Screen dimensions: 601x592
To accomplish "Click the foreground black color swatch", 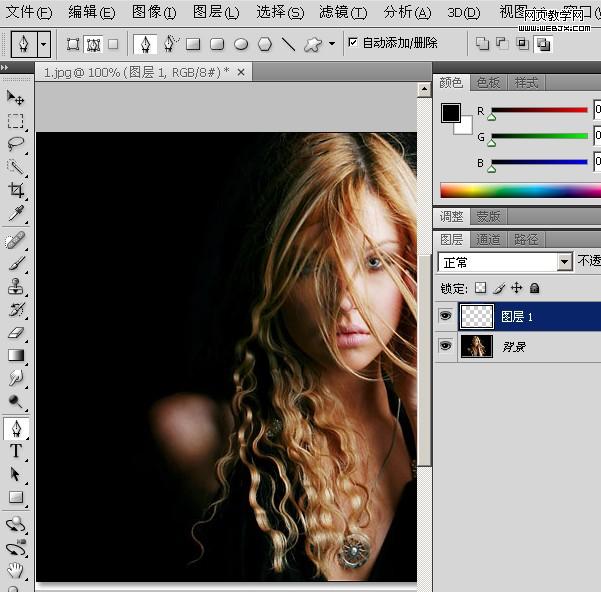I will coord(450,113).
